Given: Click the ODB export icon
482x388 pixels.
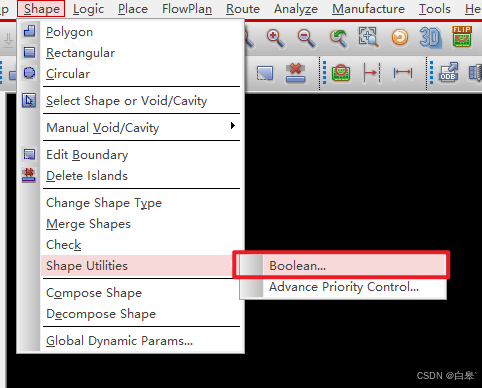Looking at the screenshot, I should (448, 72).
